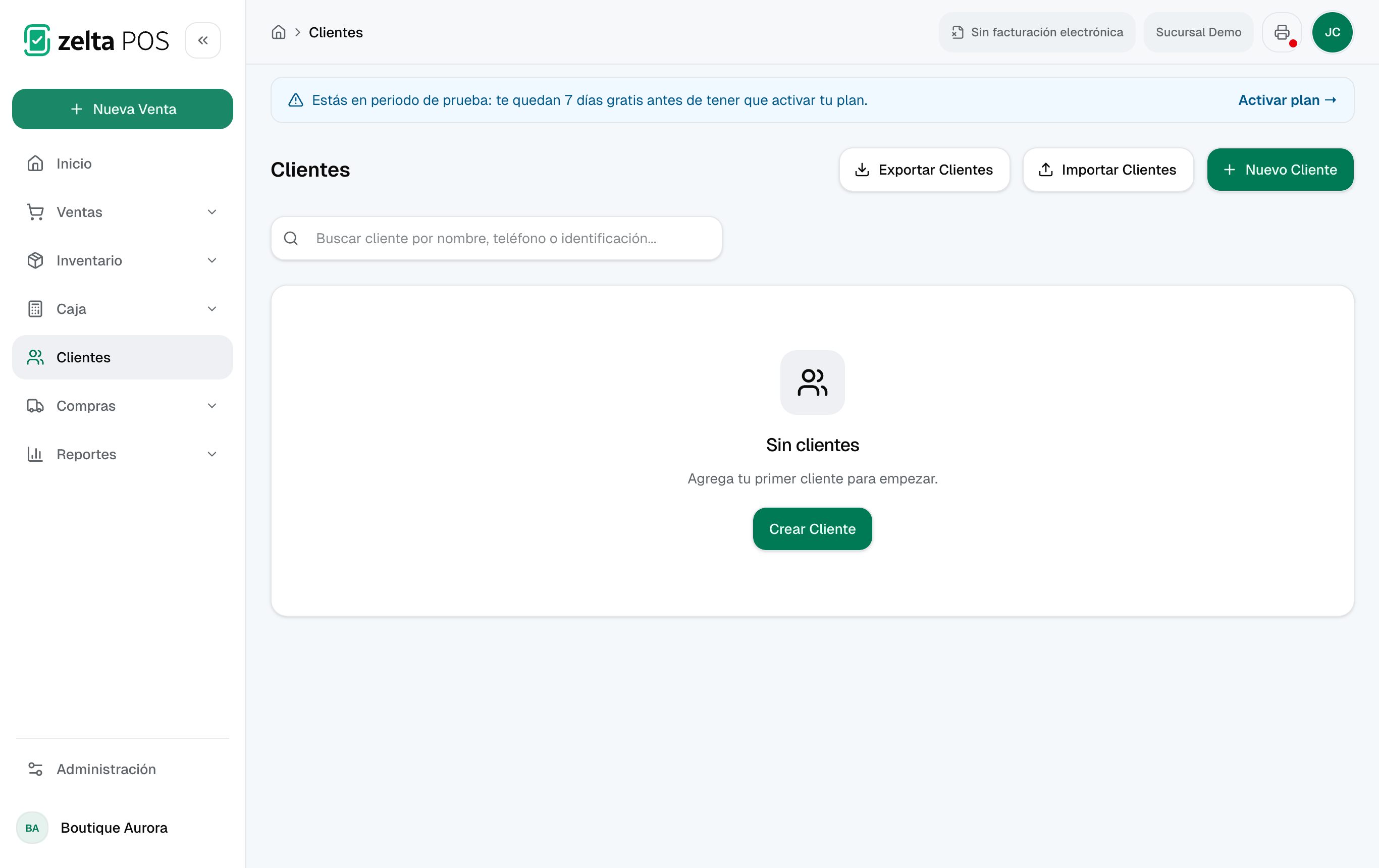
Task: Click the zelta POS logo
Action: point(96,40)
